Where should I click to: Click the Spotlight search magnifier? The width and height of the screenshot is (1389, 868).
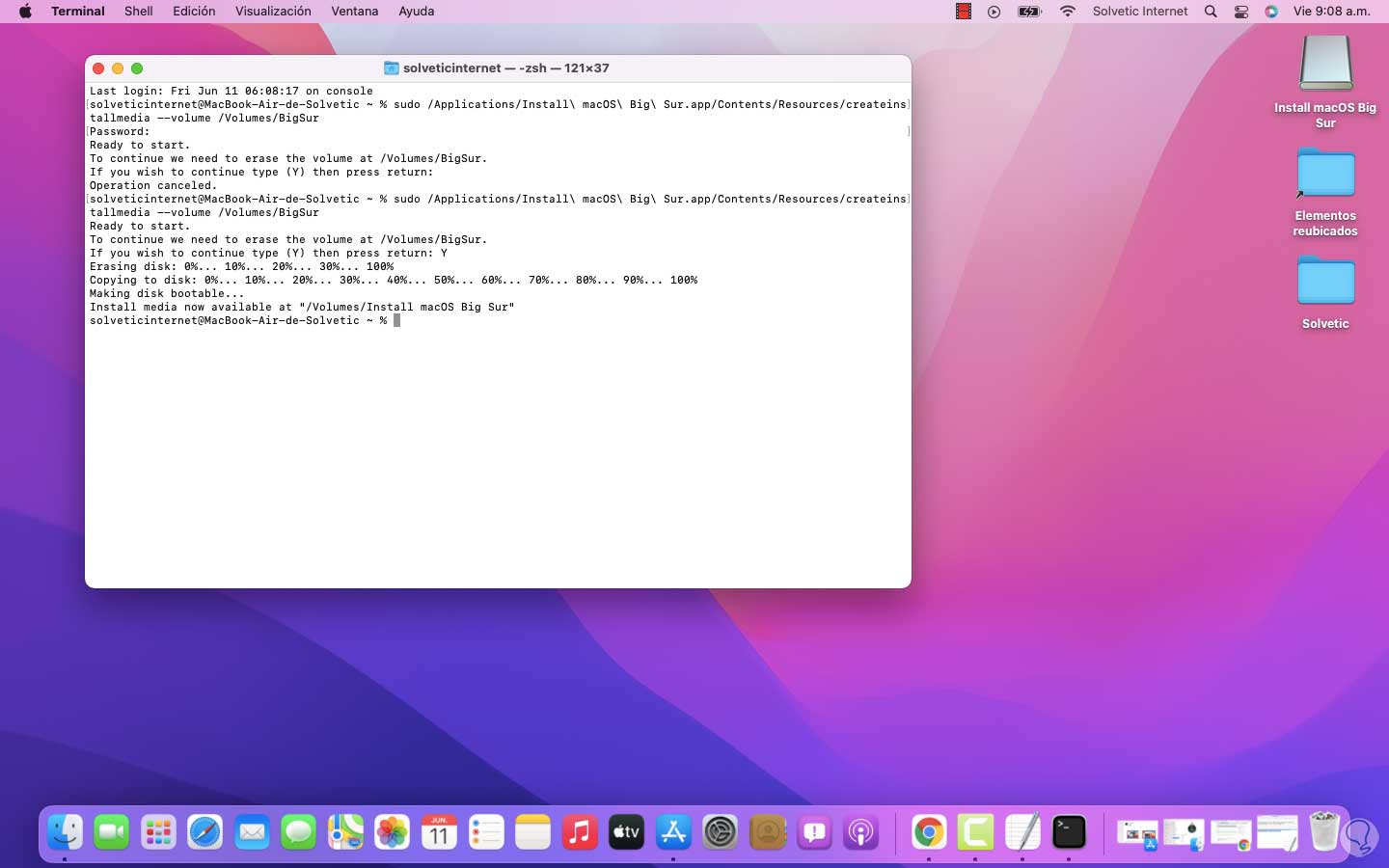(x=1211, y=12)
